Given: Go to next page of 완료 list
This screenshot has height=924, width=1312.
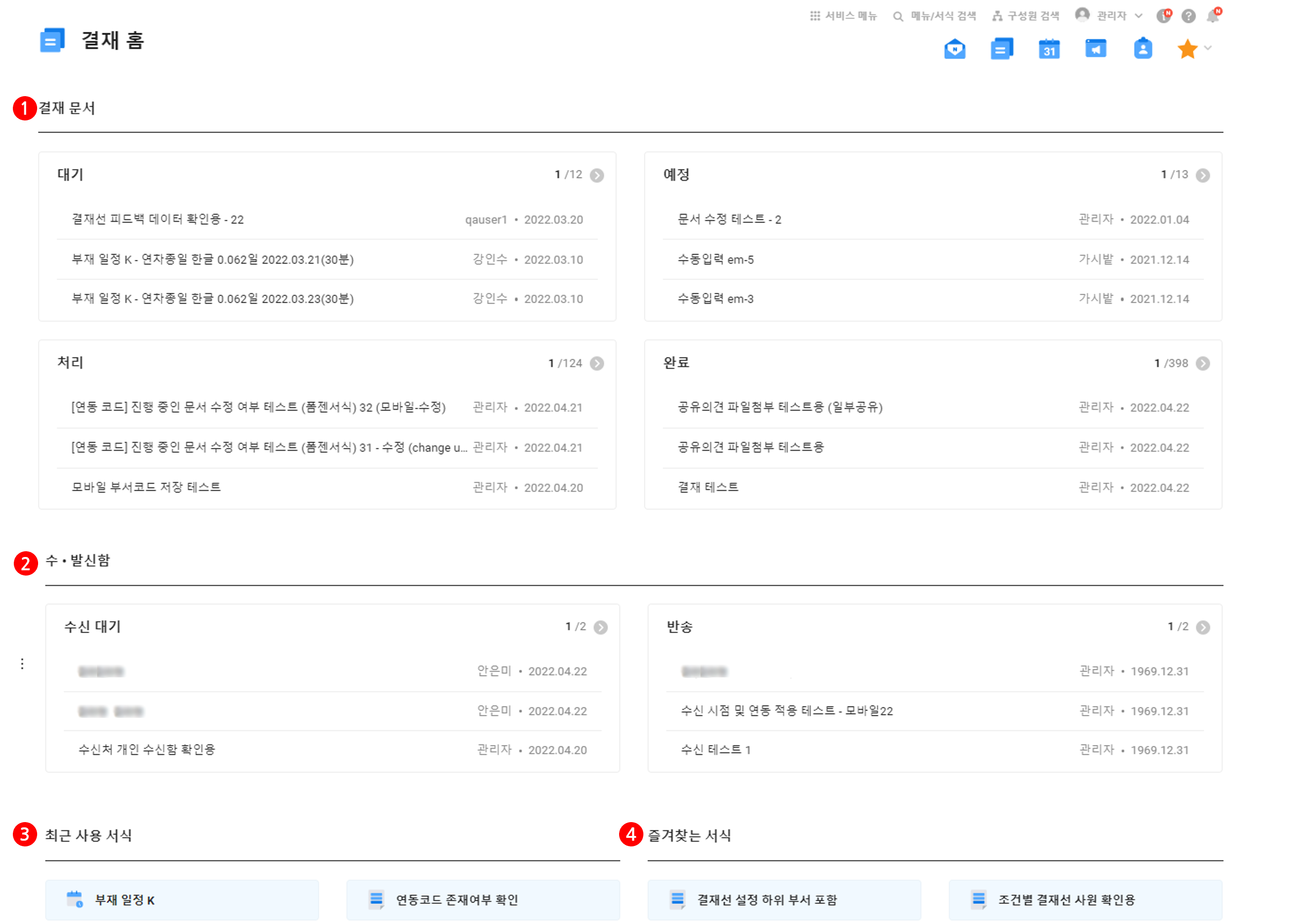Looking at the screenshot, I should point(1202,364).
